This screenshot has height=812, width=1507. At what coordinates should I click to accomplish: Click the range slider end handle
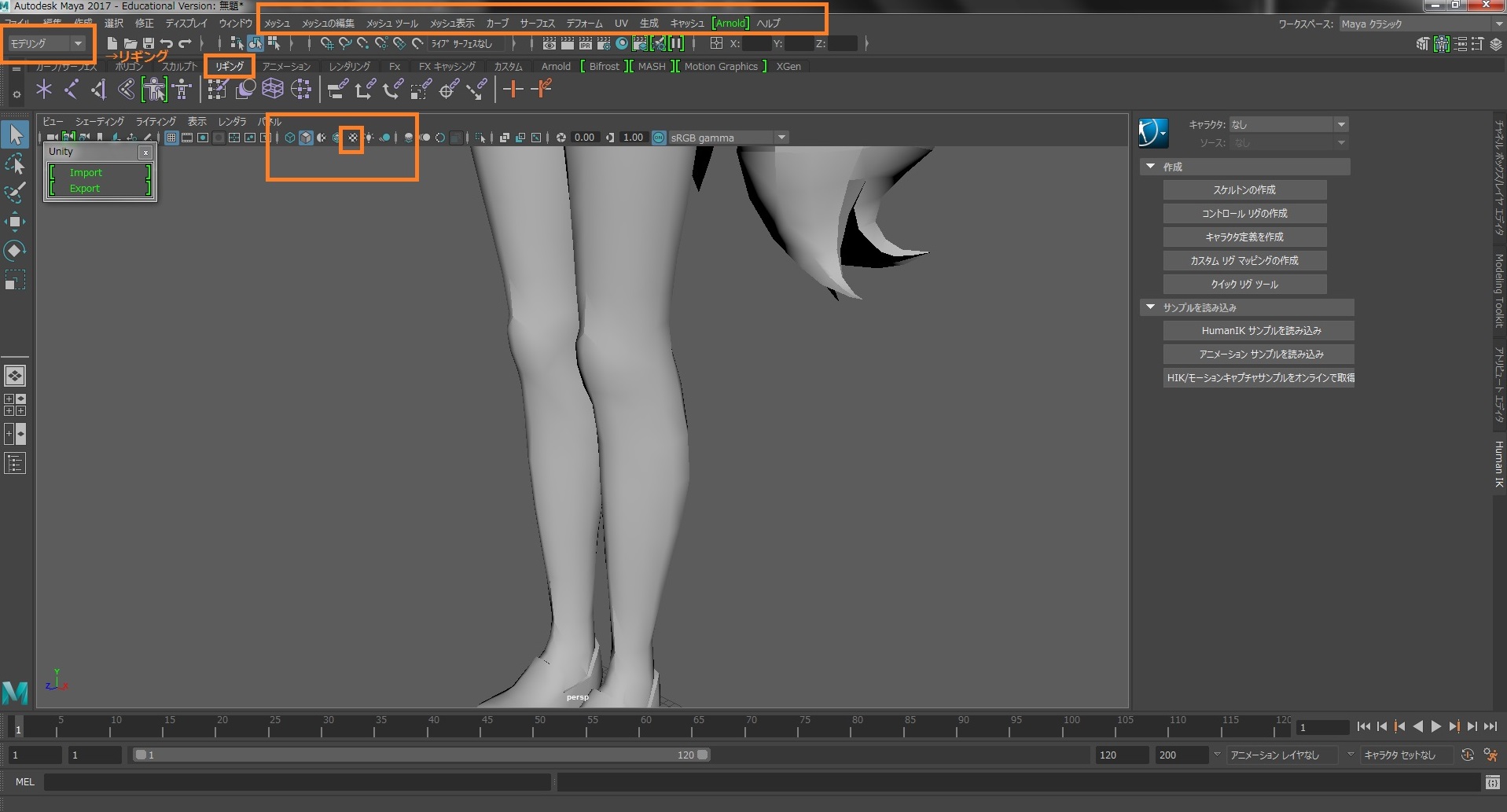tap(703, 755)
